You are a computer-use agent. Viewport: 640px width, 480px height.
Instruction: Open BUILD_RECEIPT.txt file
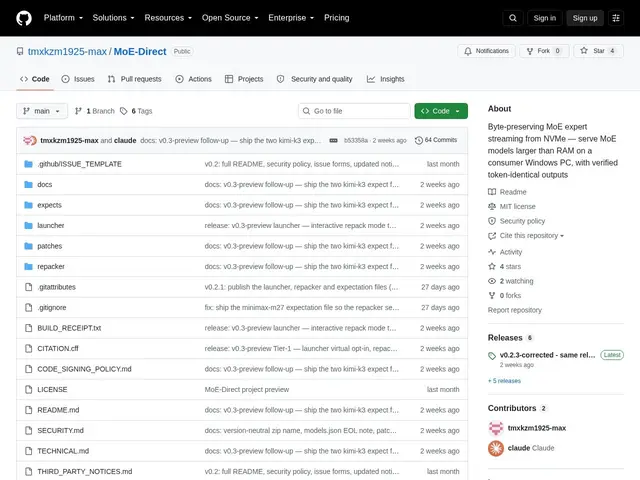pyautogui.click(x=69, y=328)
